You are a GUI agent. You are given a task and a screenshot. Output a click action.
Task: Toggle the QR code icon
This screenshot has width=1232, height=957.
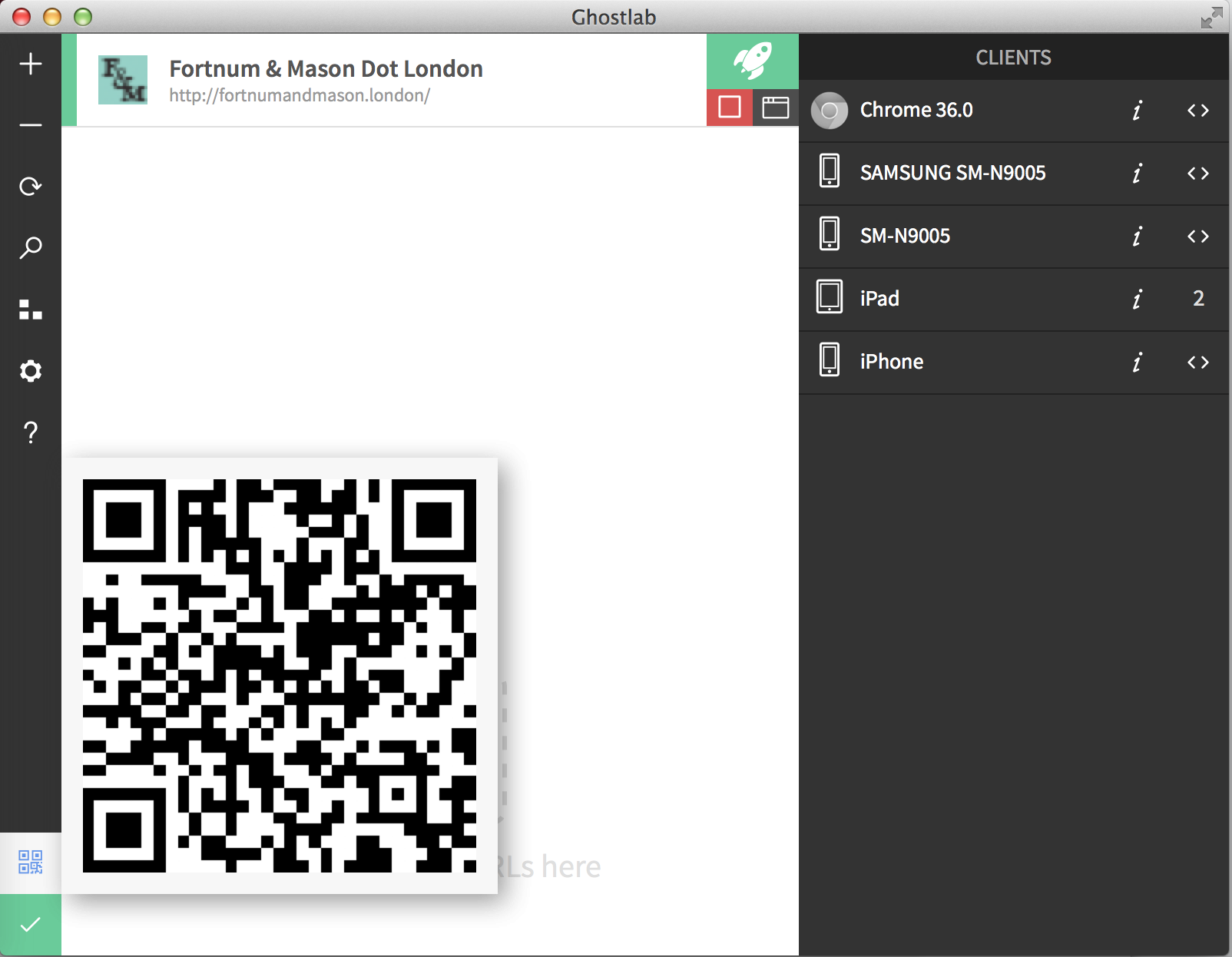point(31,862)
